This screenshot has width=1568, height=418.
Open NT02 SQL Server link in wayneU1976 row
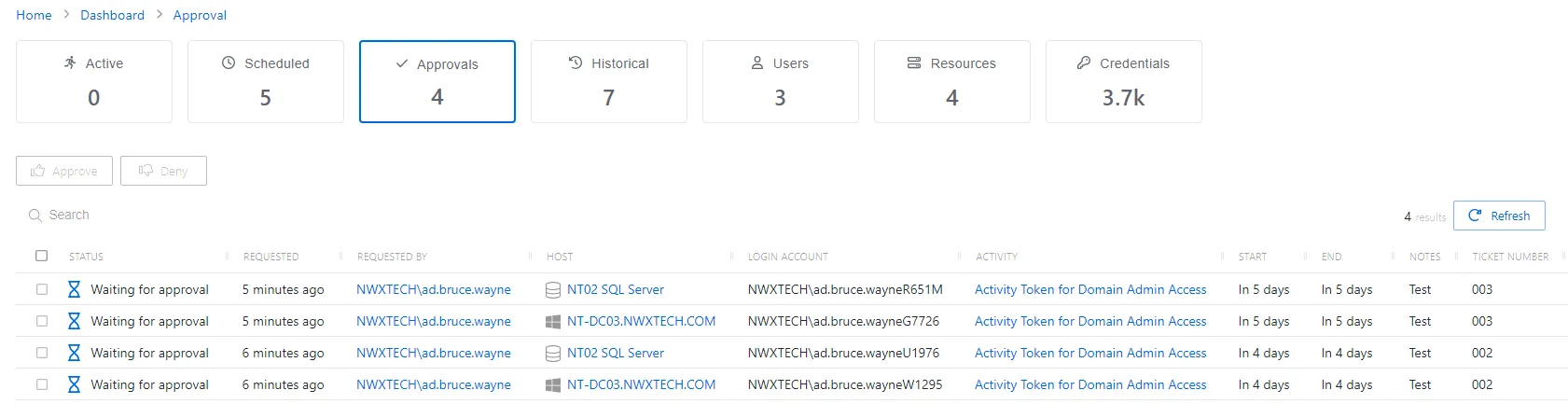[616, 353]
